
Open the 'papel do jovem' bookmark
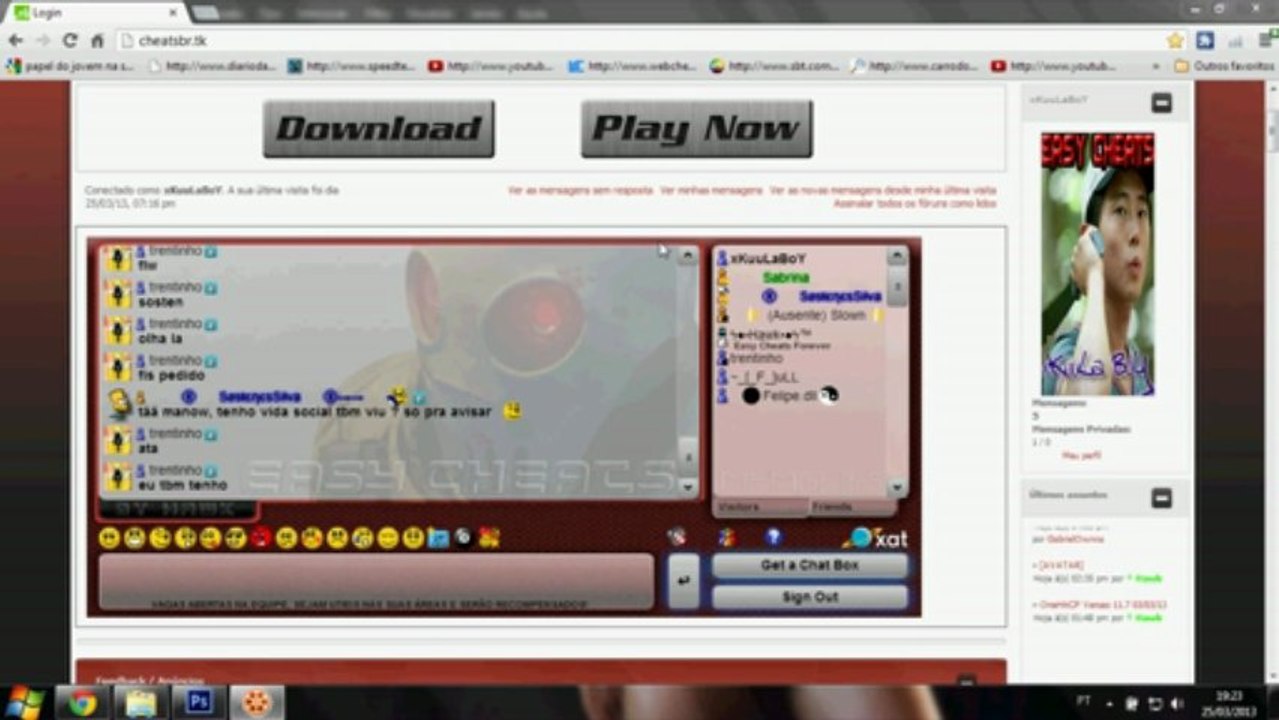[x=70, y=66]
